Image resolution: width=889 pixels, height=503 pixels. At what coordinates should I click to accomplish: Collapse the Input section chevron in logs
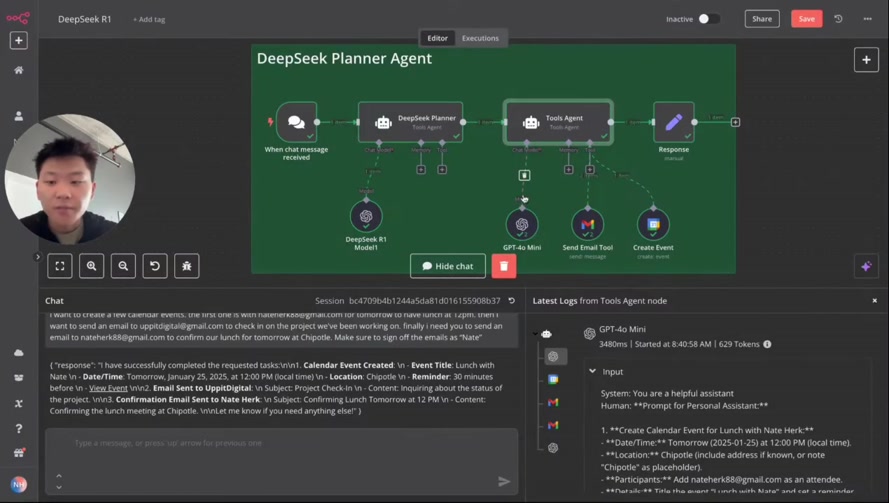point(592,371)
